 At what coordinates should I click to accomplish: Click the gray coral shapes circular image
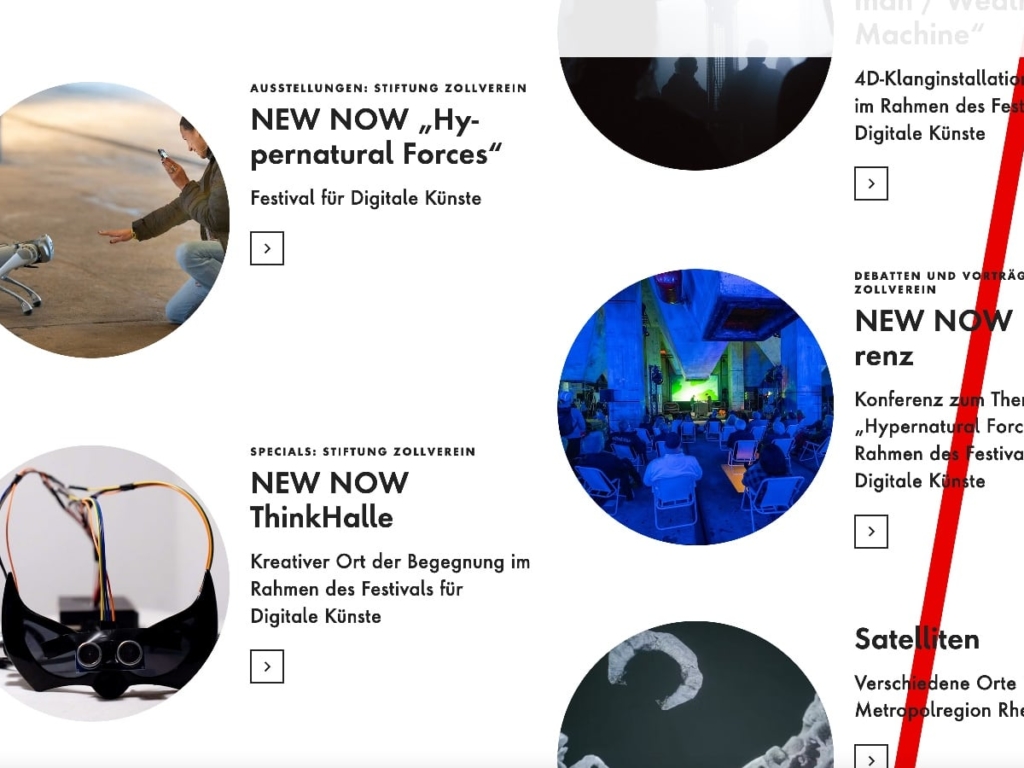pos(695,694)
